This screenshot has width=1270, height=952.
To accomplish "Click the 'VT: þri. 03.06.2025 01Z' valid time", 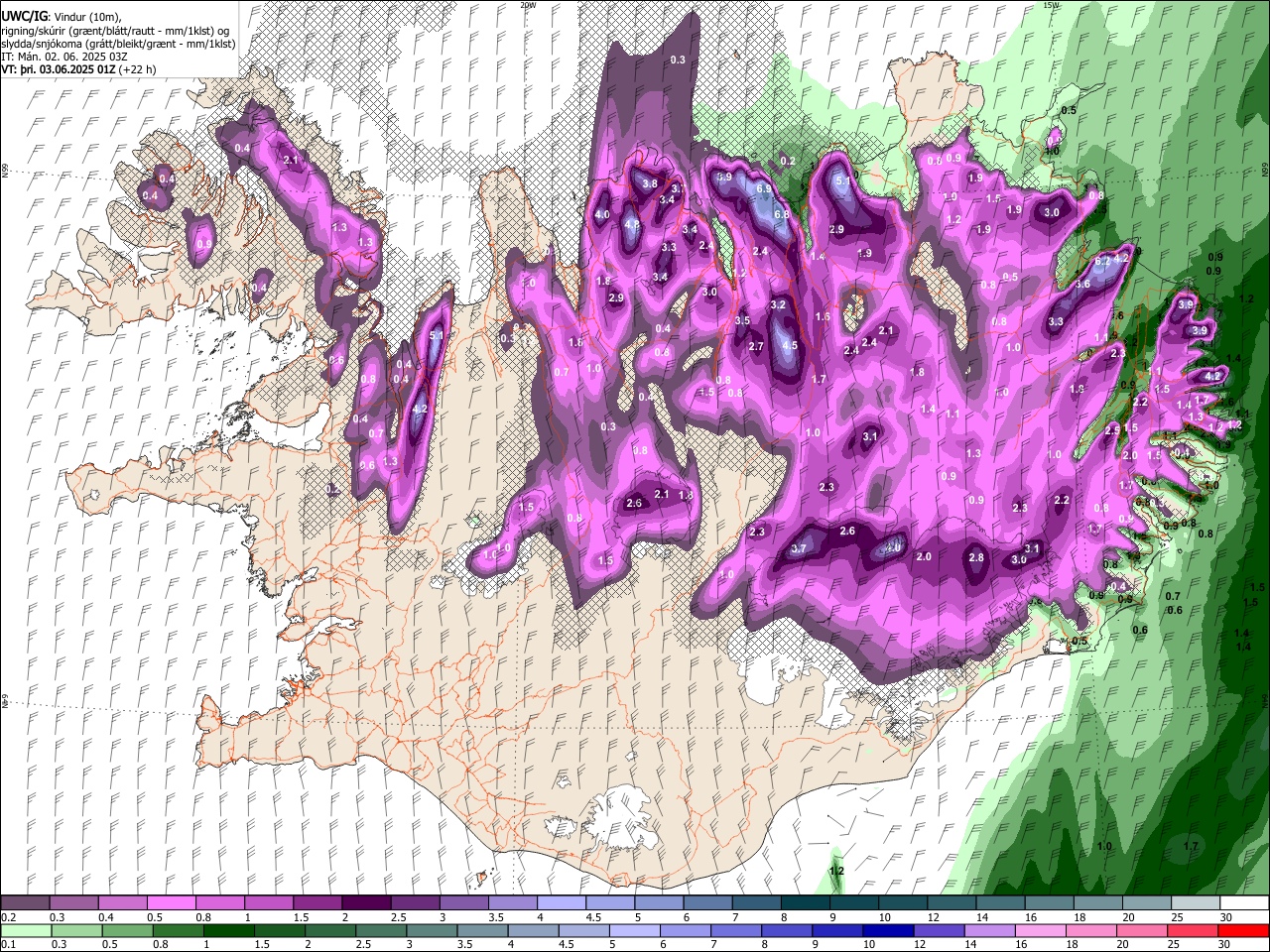I will click(x=59, y=70).
